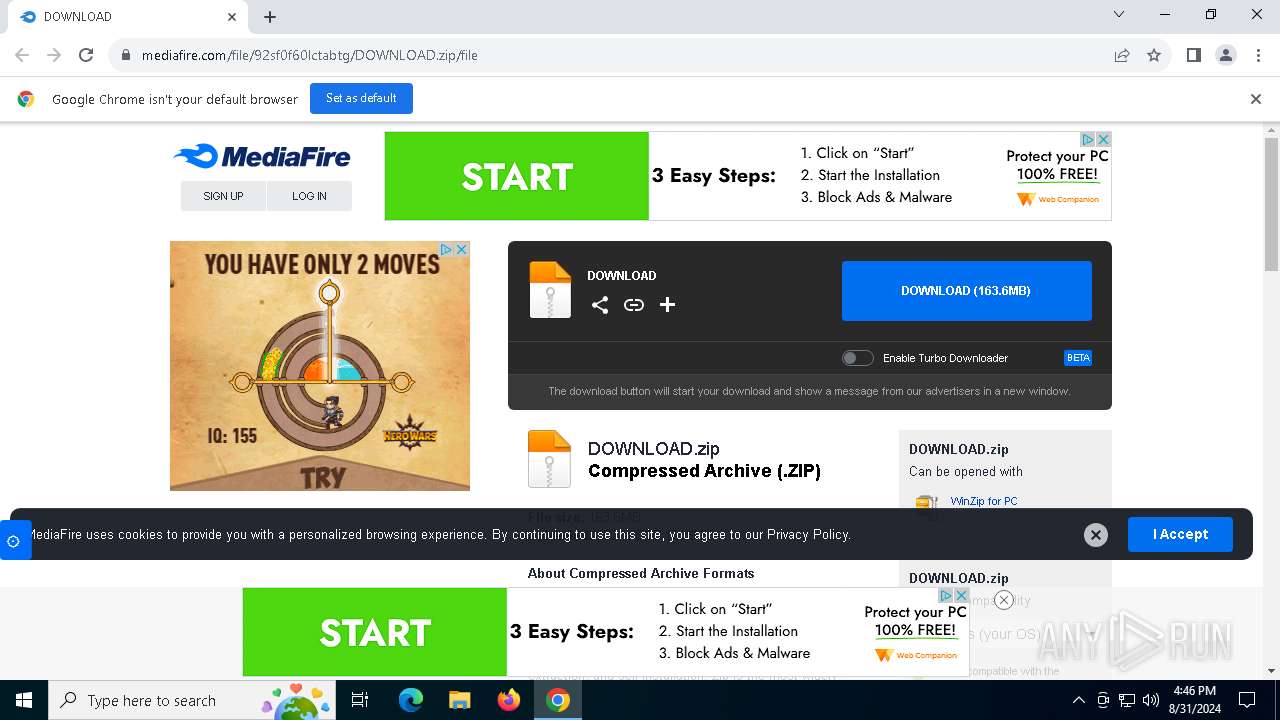Image resolution: width=1280 pixels, height=720 pixels.
Task: Expand the tab search dropdown arrow
Action: (x=1119, y=15)
